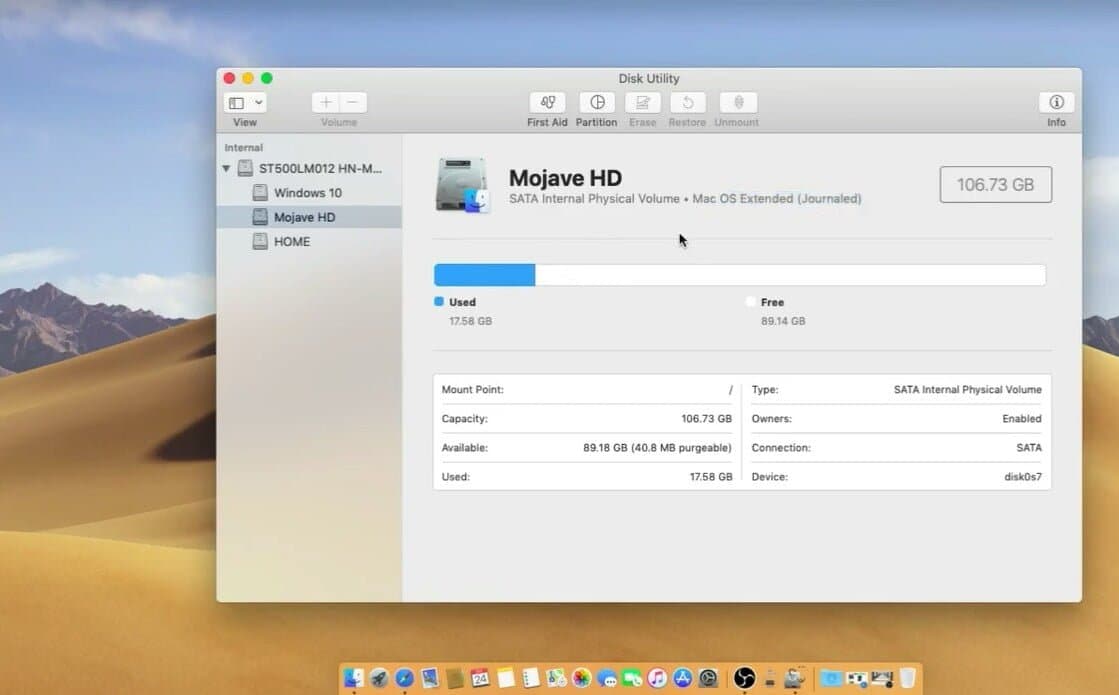Screen dimensions: 1119x695
Task: Open the Partition tool
Action: (596, 102)
